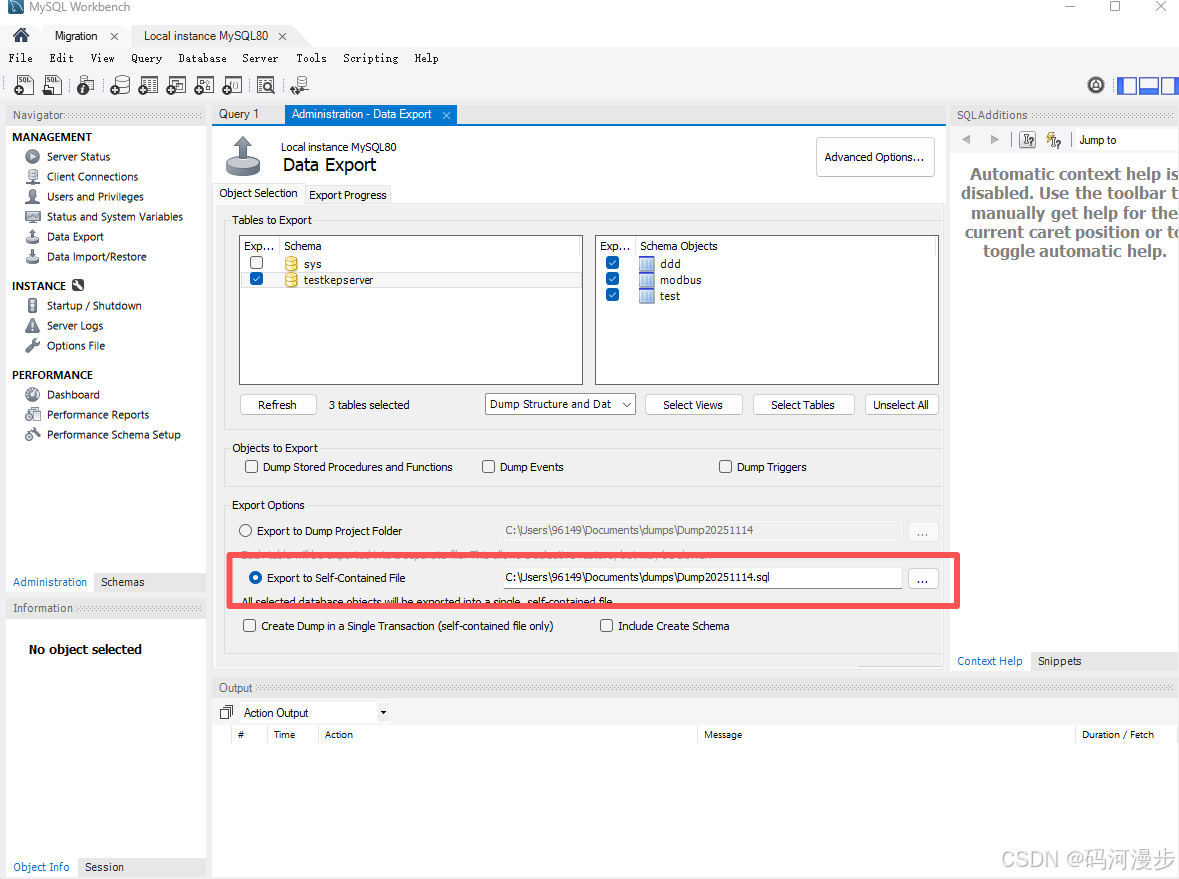The image size is (1179, 879).
Task: Enable Dump Events checkbox
Action: point(489,467)
